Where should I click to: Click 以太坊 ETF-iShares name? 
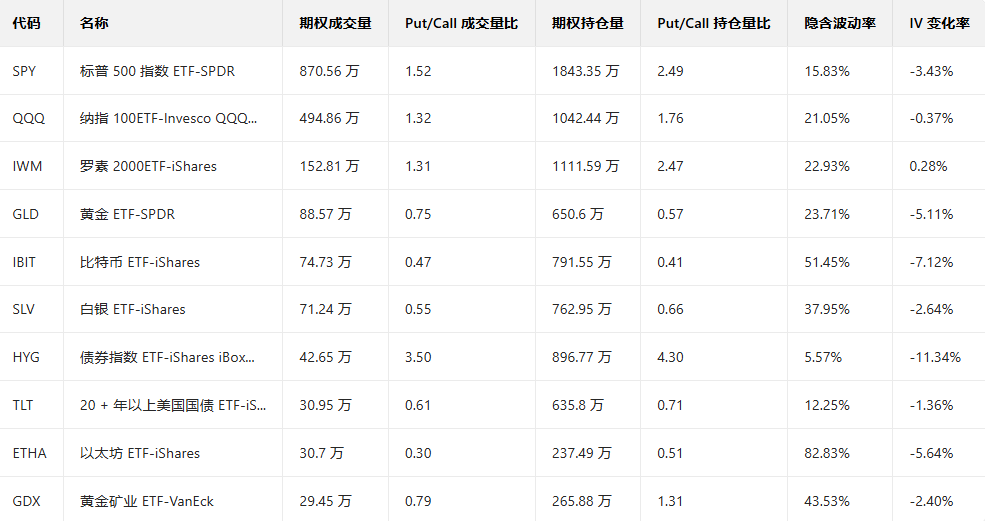(140, 453)
